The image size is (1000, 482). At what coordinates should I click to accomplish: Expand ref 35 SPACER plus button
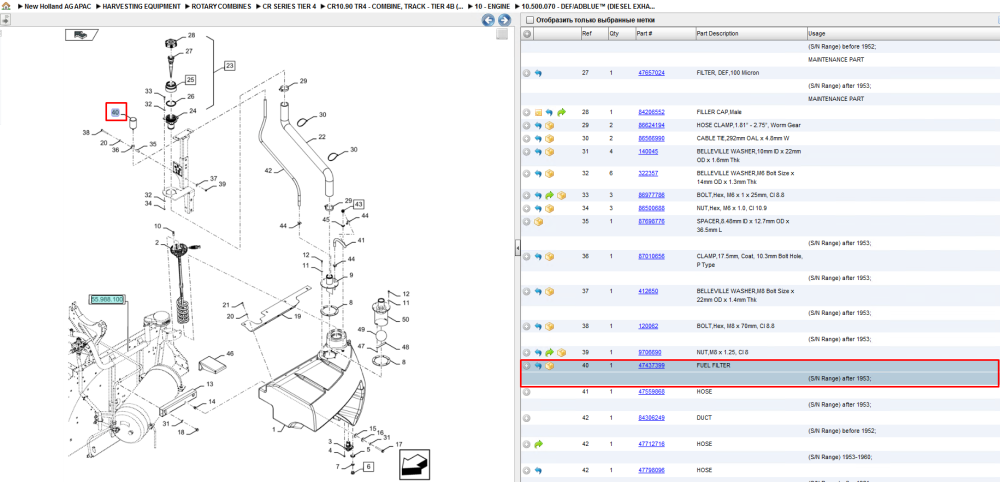click(527, 222)
